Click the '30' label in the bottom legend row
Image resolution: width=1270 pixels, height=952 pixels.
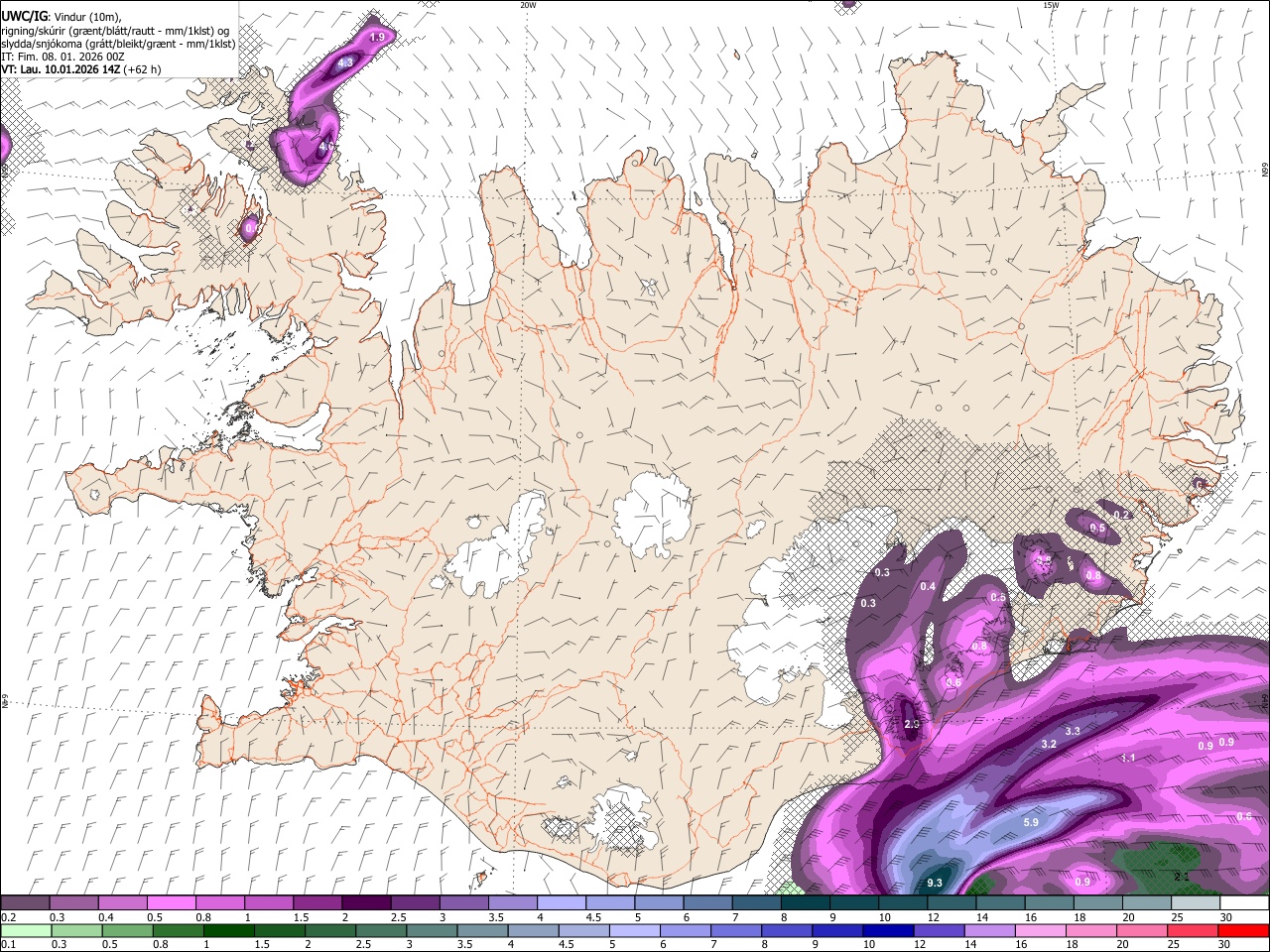pos(1223,944)
